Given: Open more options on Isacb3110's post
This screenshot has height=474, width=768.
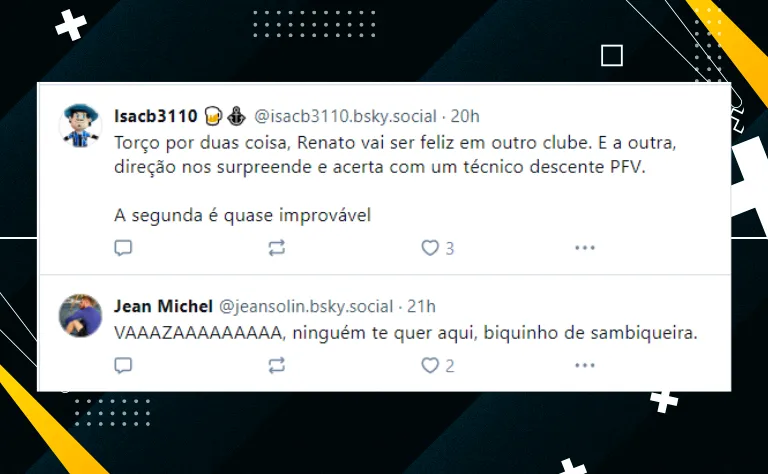Looking at the screenshot, I should click(585, 248).
